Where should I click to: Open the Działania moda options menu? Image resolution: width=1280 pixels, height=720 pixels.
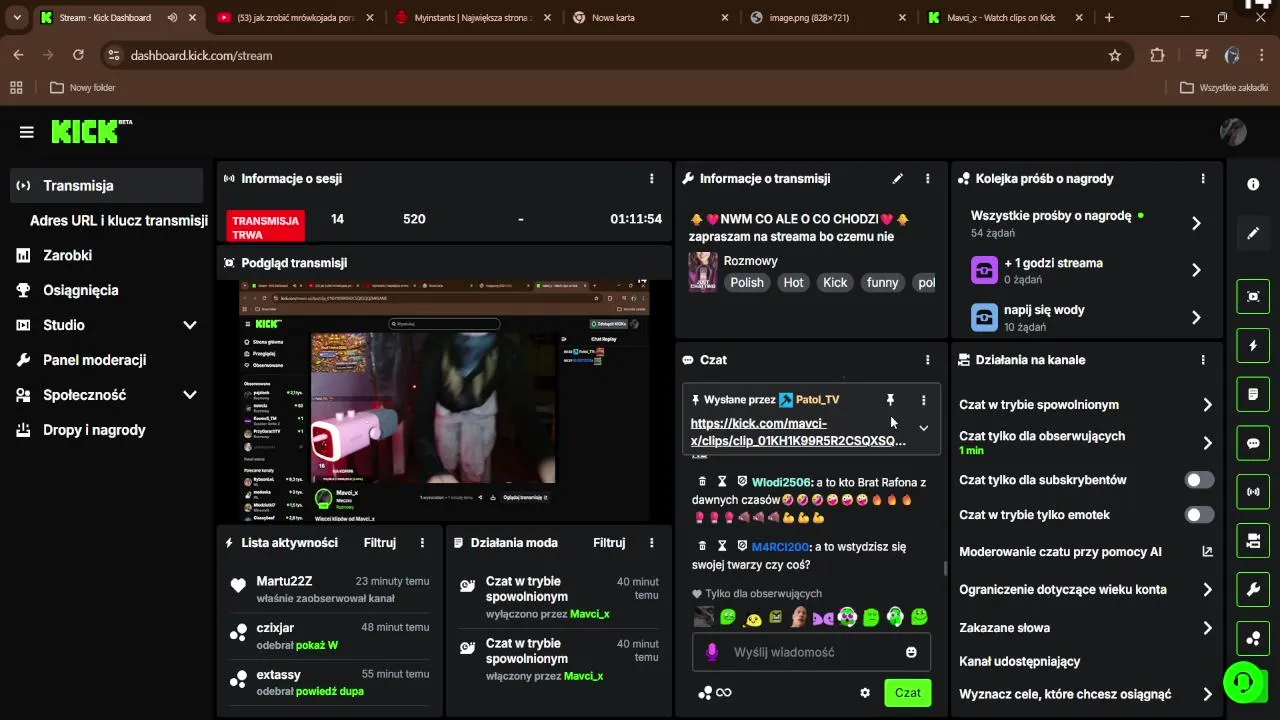tap(652, 543)
